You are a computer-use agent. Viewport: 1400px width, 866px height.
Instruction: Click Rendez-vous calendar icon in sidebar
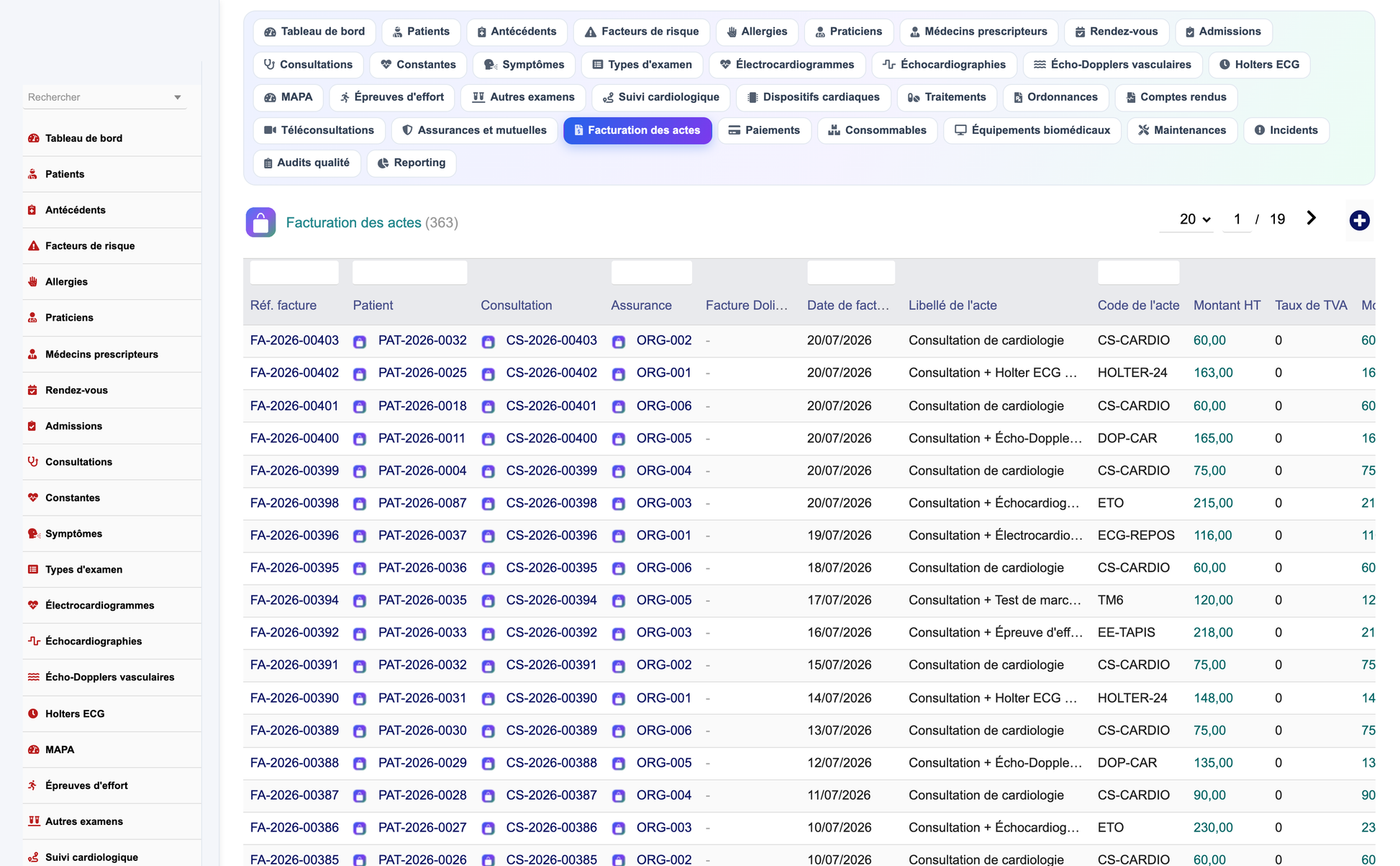[x=33, y=390]
